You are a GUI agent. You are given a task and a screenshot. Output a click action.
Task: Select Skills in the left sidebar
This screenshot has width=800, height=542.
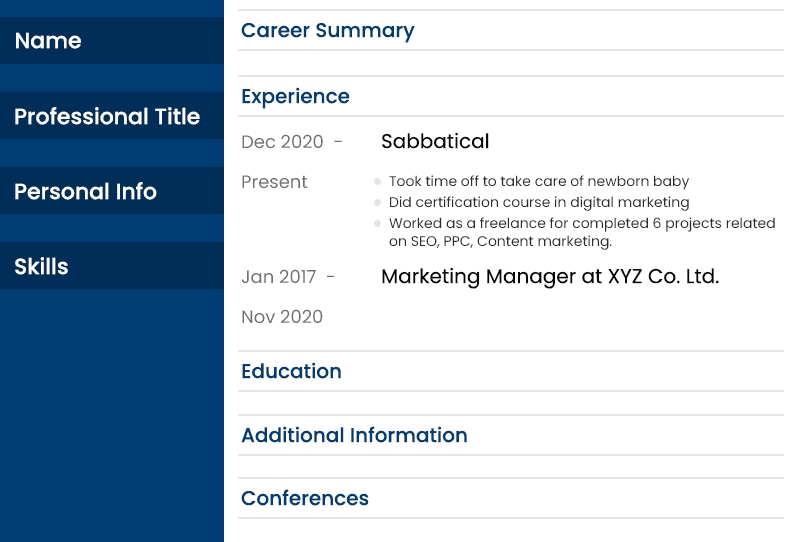pos(41,266)
